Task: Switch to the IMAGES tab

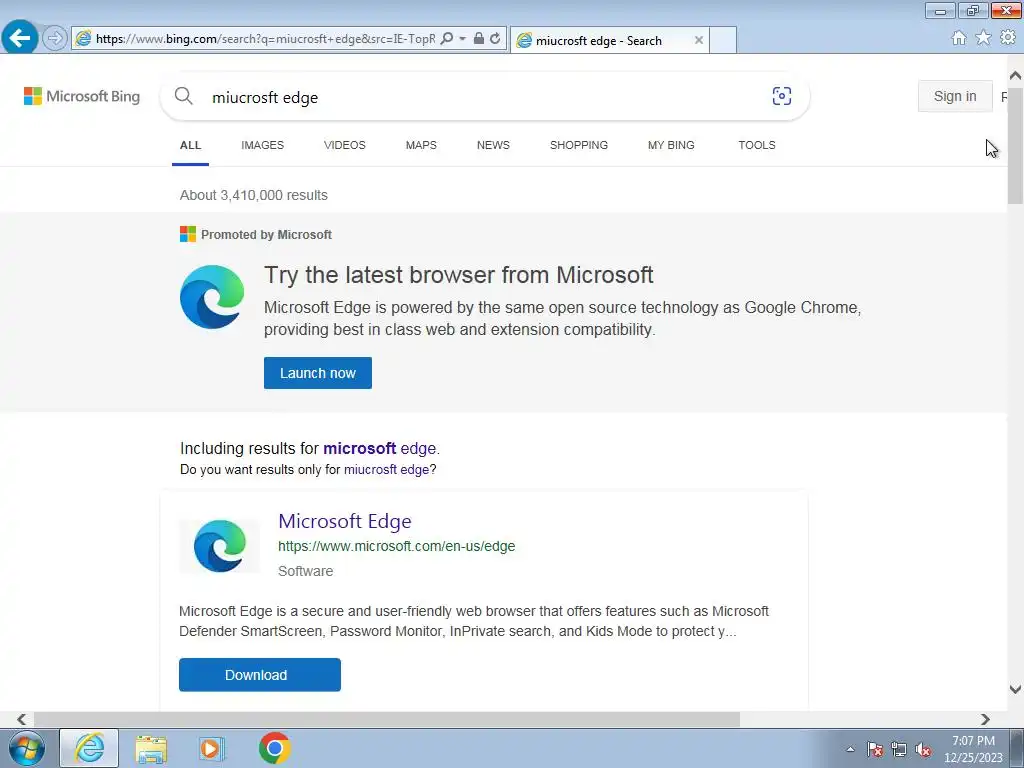Action: pos(263,145)
